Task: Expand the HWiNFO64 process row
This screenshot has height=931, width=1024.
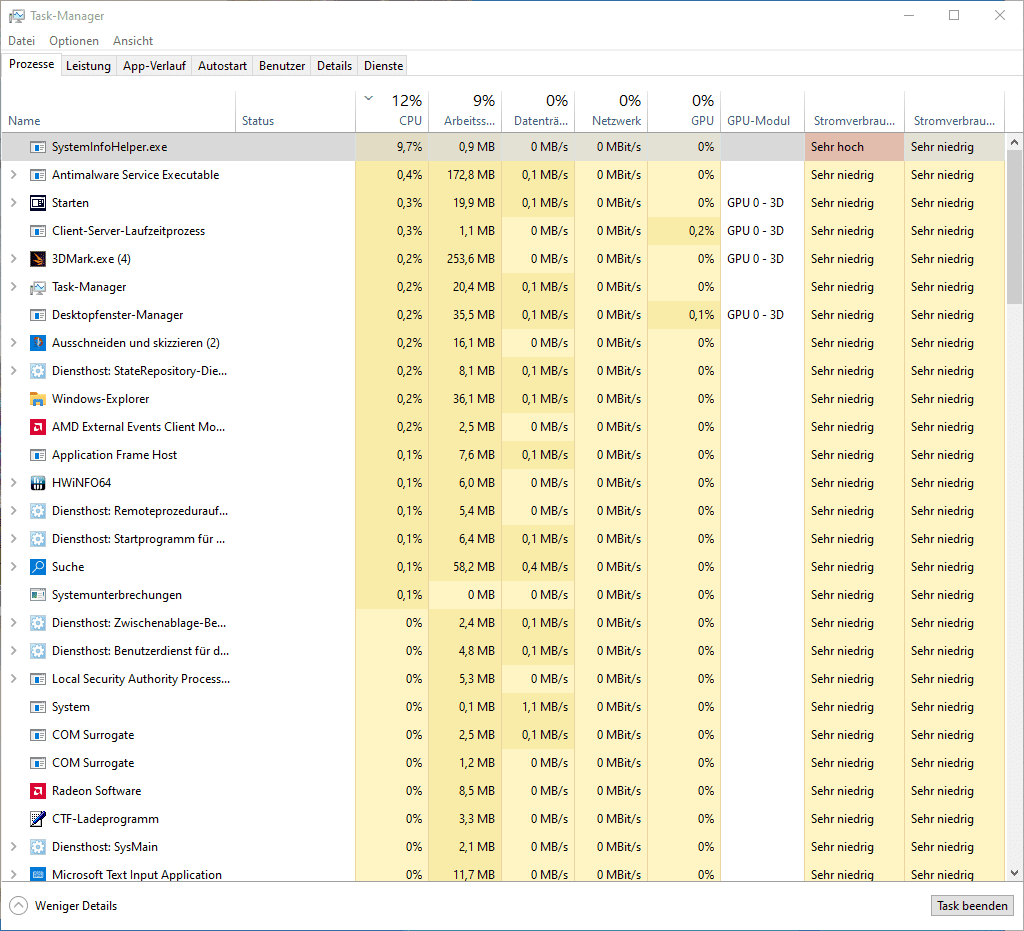Action: pos(14,483)
